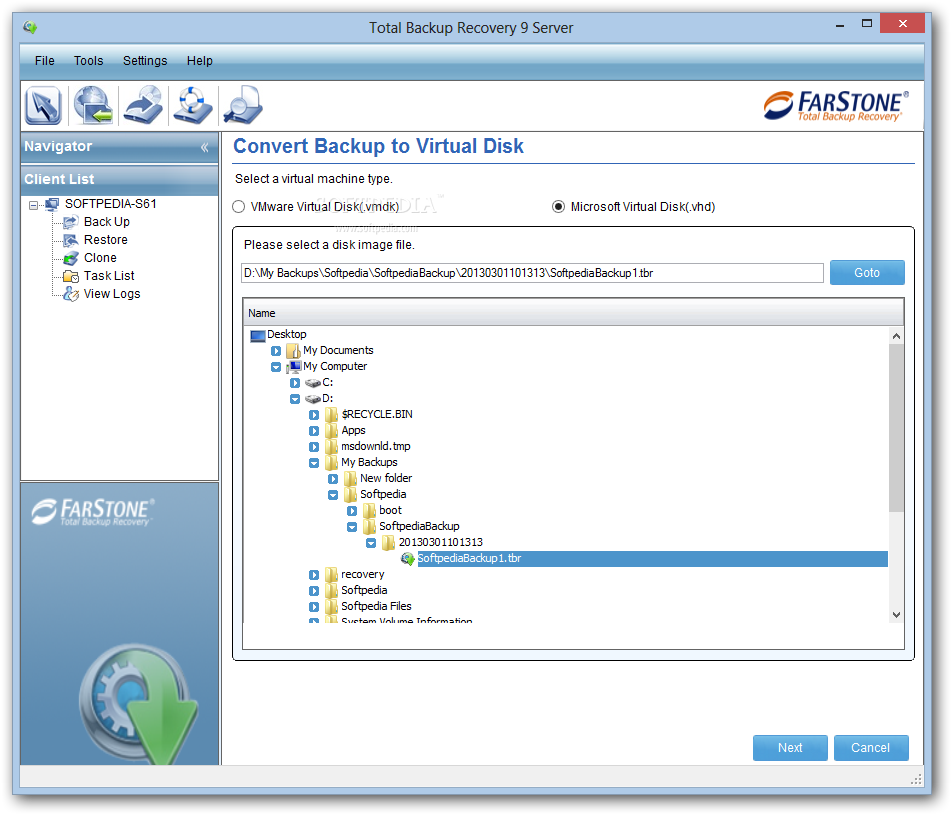Click the Back Up icon in Client List
Viewport: 952px width, 815px height.
coord(71,222)
